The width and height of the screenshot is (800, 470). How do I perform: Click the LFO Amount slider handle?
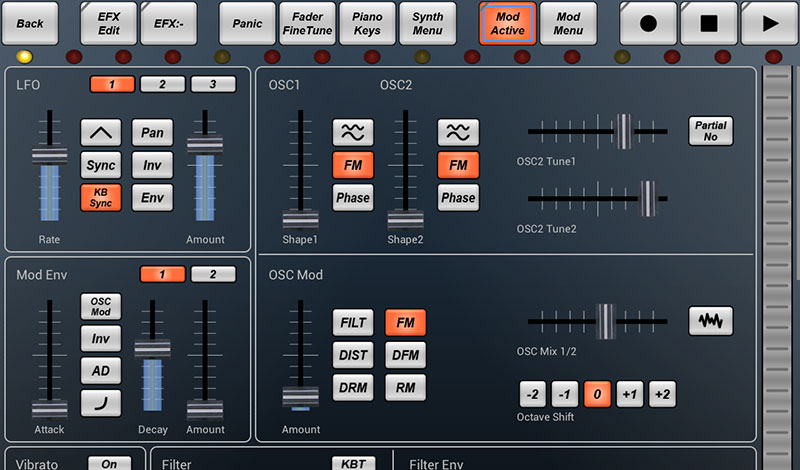pyautogui.click(x=205, y=144)
